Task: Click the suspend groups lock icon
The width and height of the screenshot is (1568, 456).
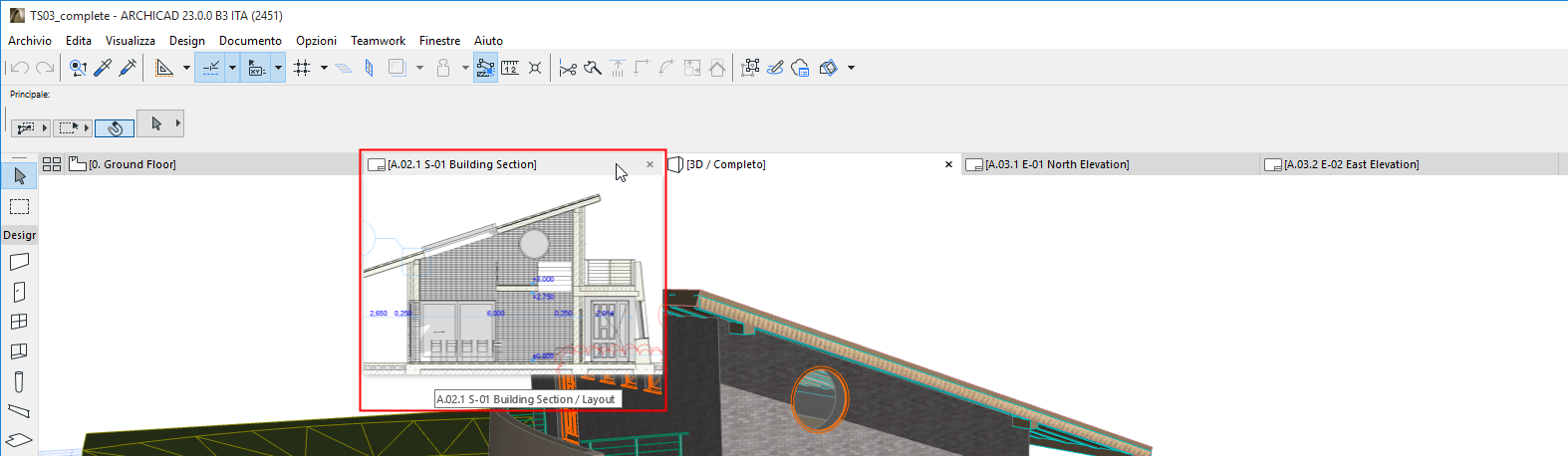Action: coord(443,68)
